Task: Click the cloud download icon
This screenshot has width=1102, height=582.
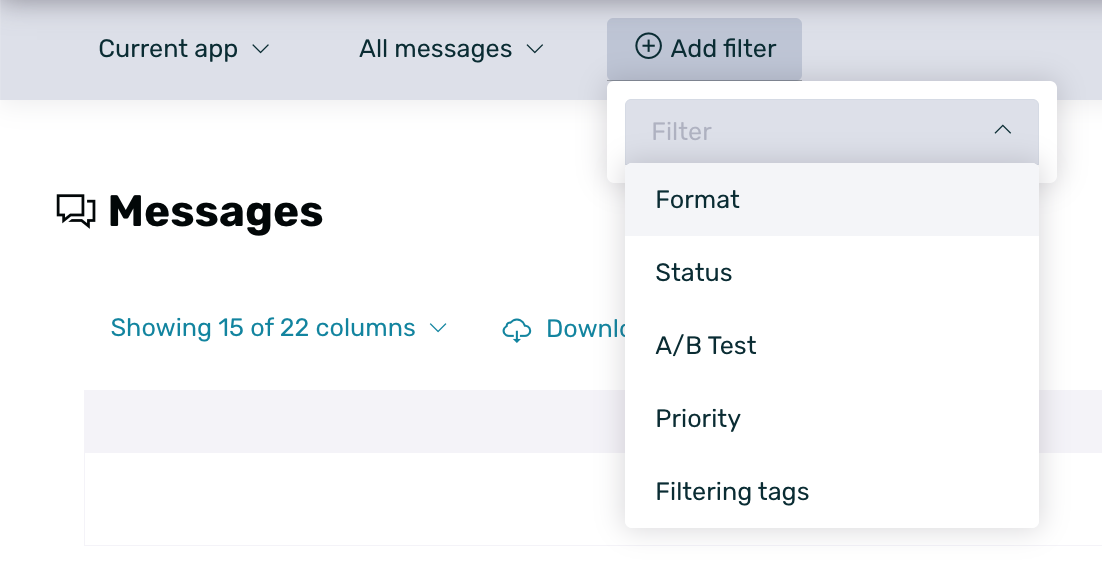Action: pos(516,329)
